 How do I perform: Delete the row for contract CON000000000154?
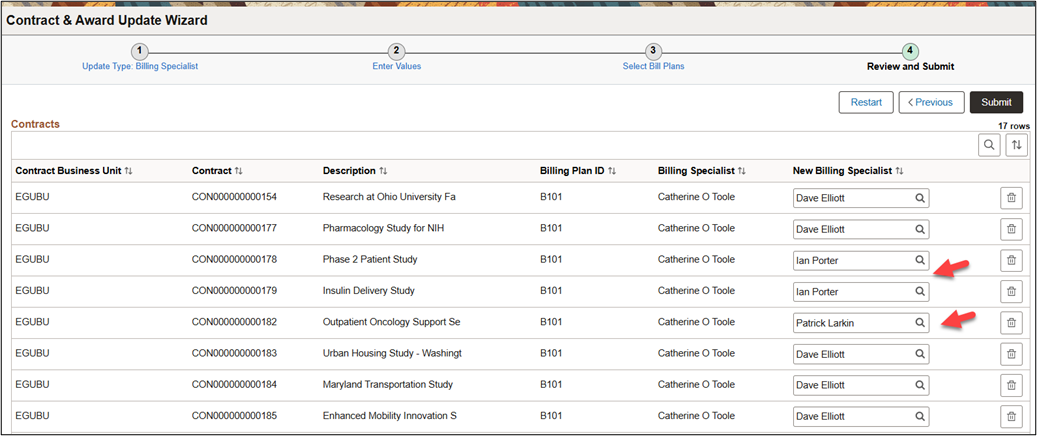(x=1011, y=198)
